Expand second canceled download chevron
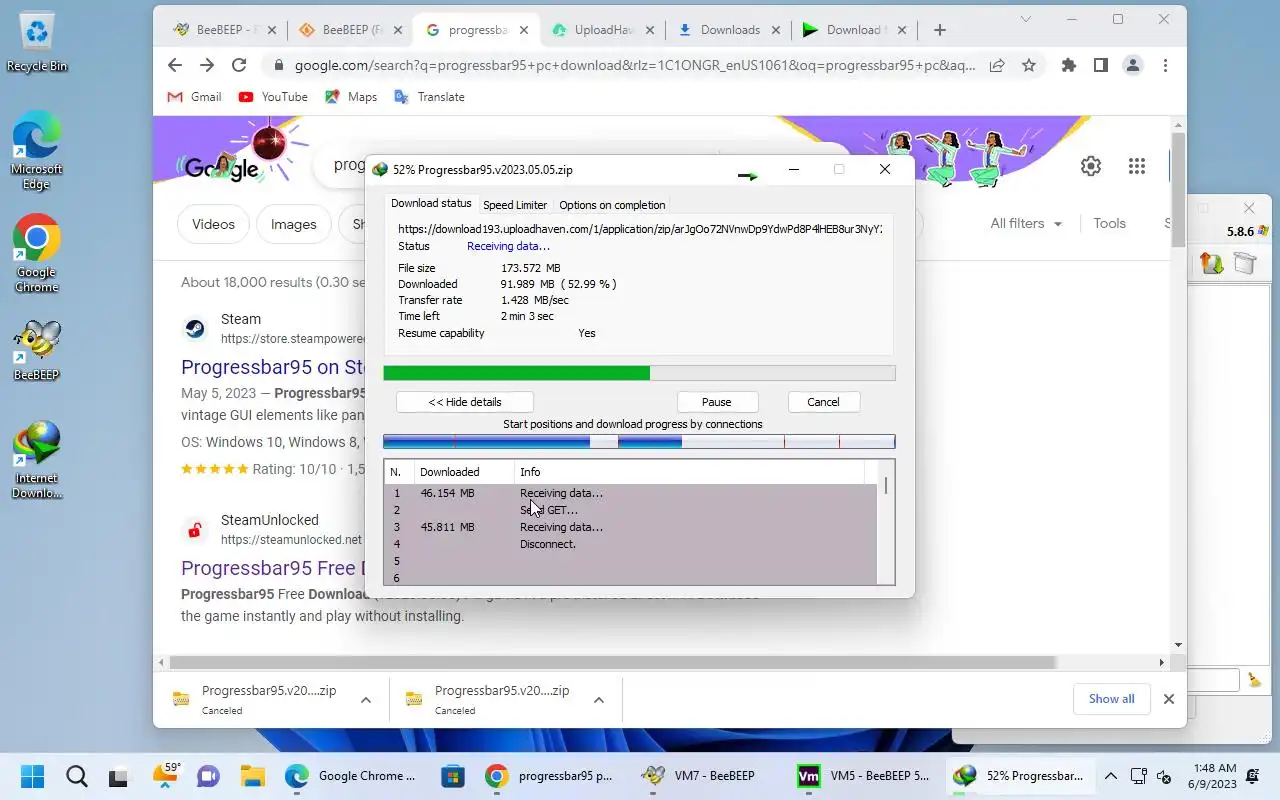Screen dimensions: 1280x800 (x=598, y=700)
